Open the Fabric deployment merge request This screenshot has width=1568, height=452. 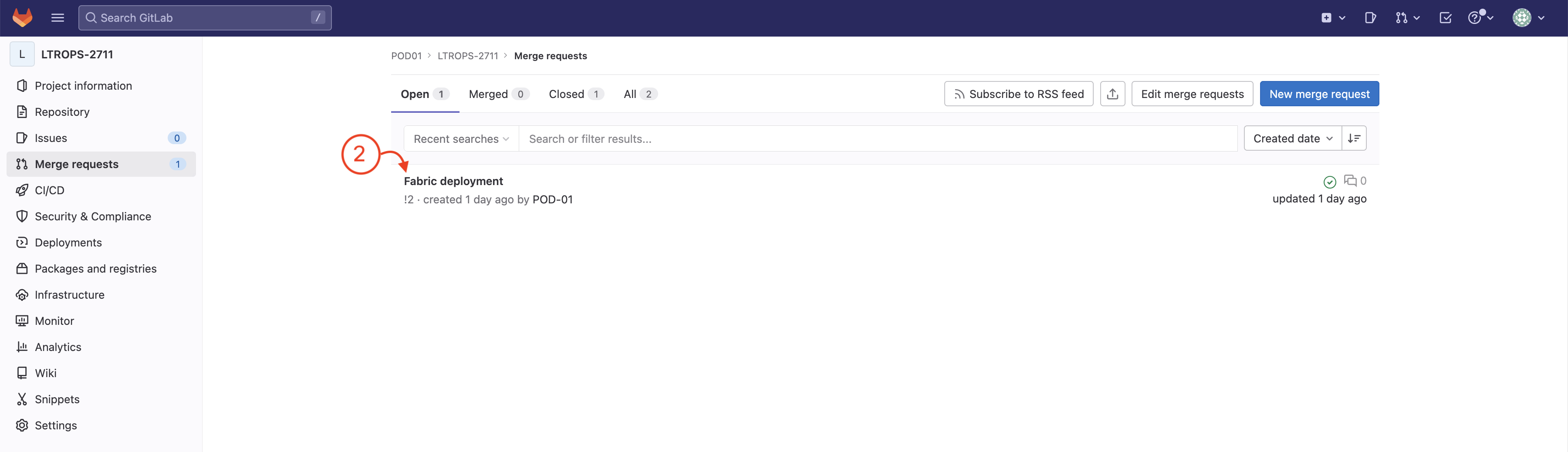point(453,181)
